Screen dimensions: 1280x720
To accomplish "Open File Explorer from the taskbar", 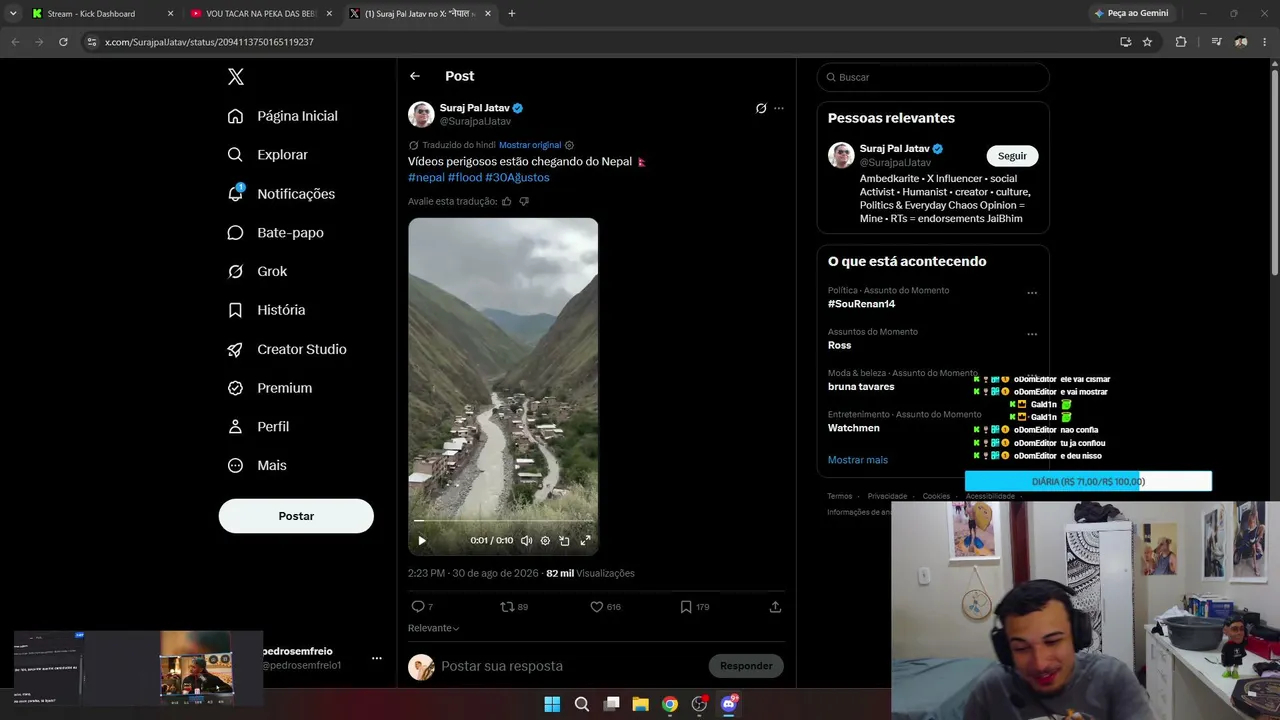I will pos(640,704).
